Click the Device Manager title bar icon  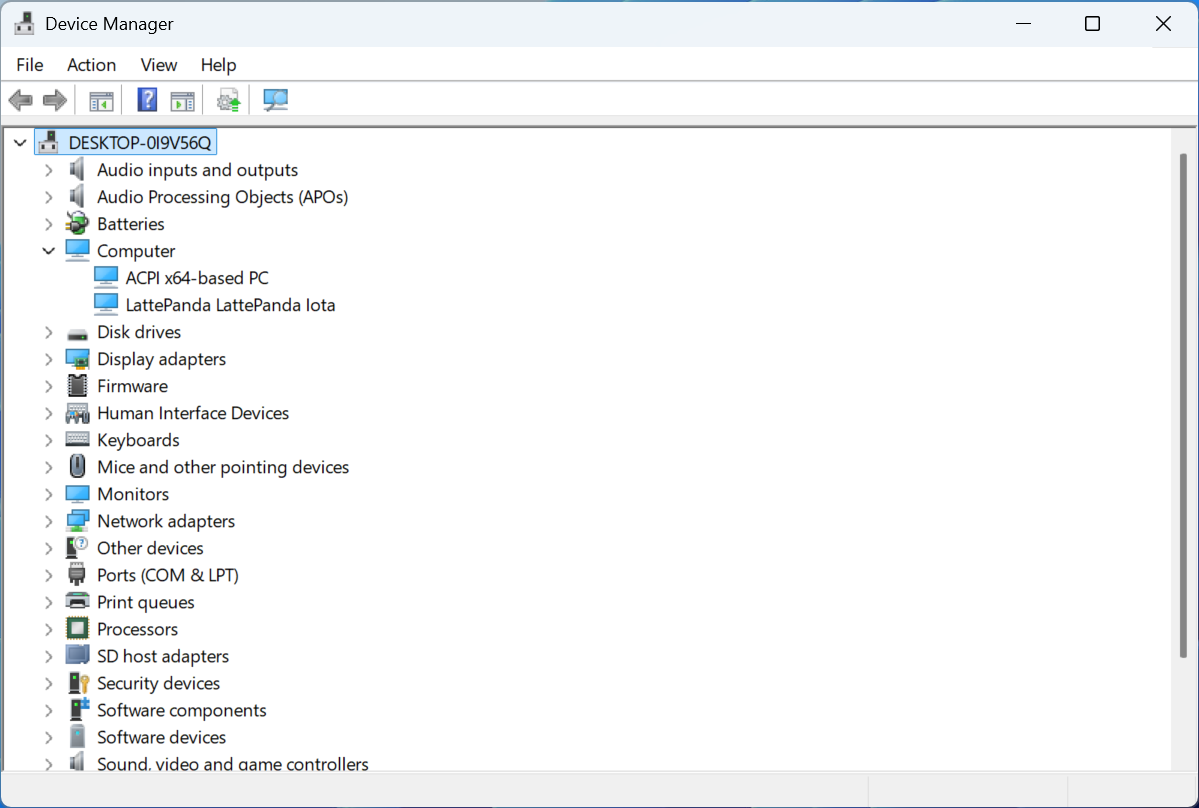tap(24, 24)
